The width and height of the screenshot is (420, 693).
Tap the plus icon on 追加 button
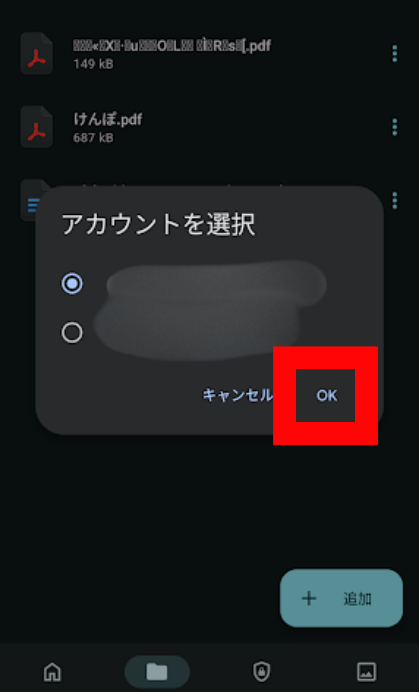pos(309,598)
